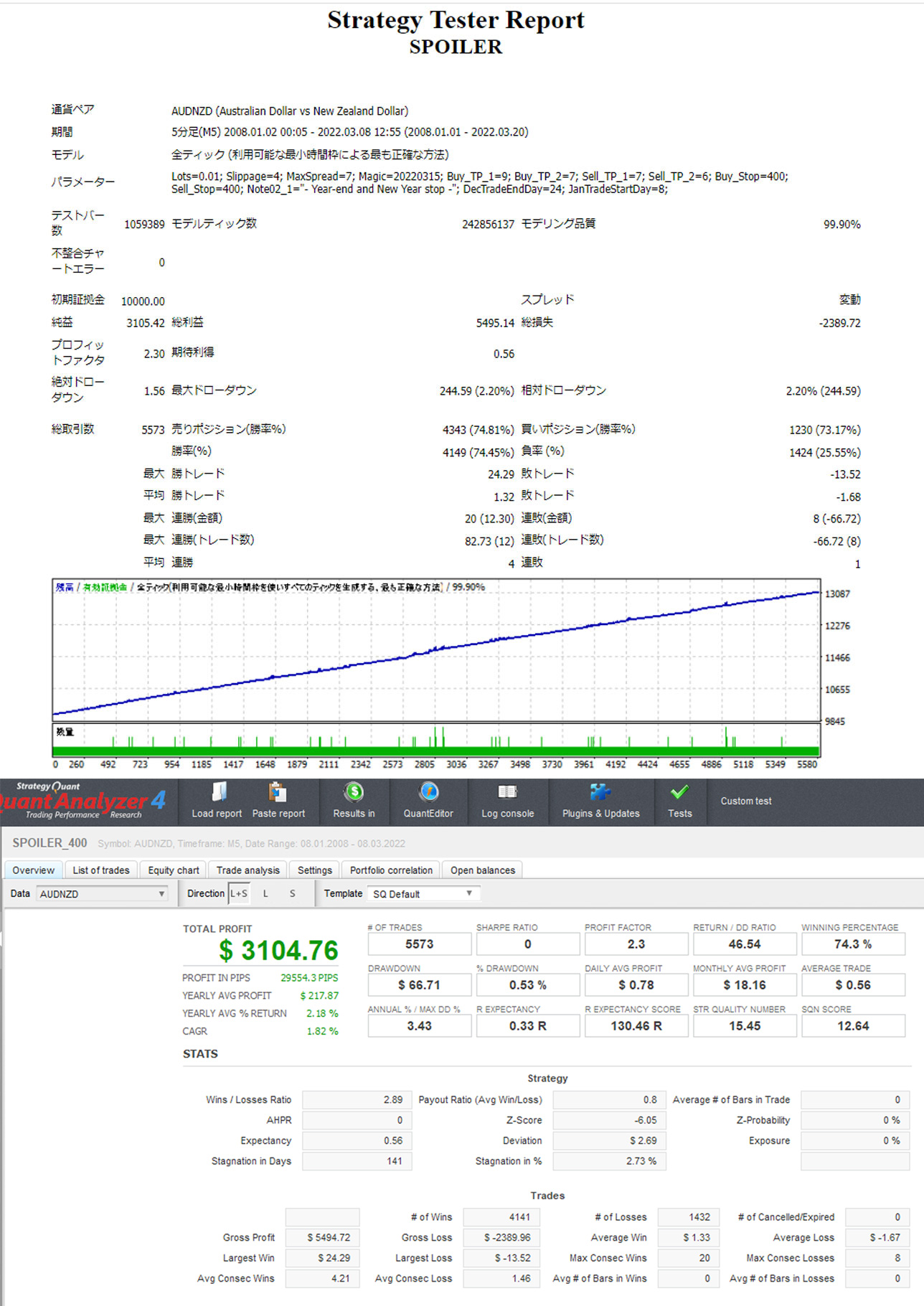Open the List of trades tab
Screen dimensions: 924x1306
[101, 870]
